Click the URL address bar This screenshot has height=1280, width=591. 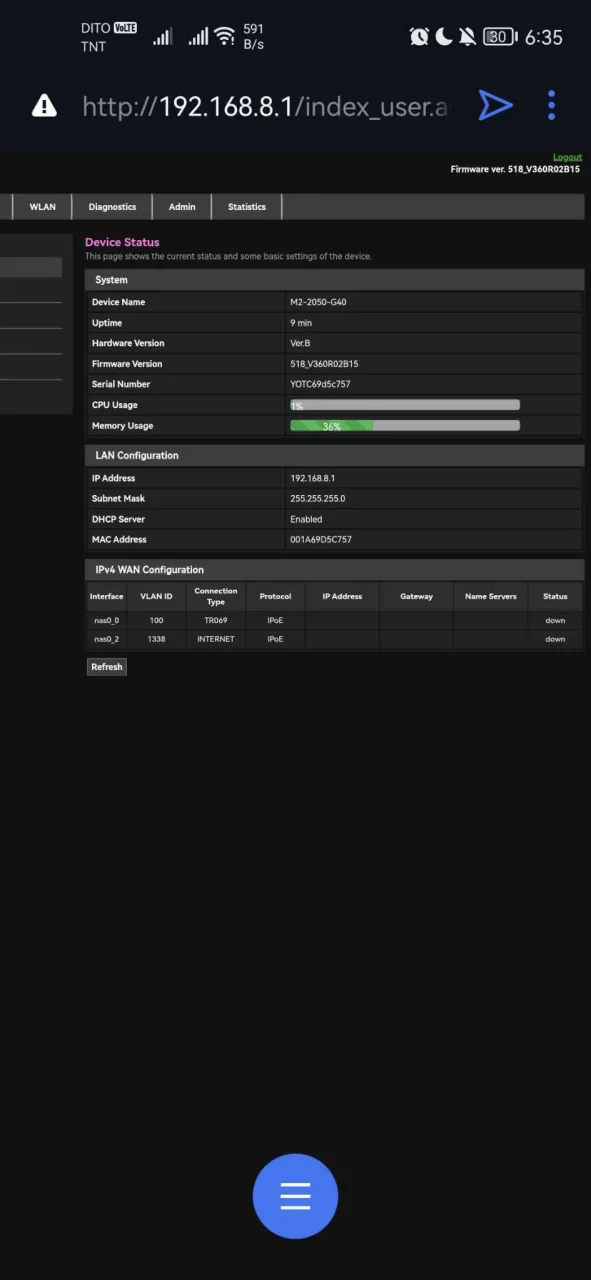[x=266, y=106]
